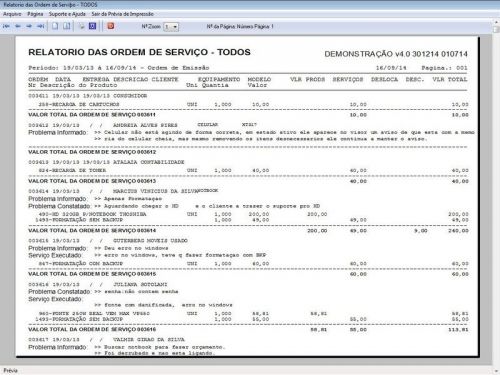Go to the previous page arrow
Image resolution: width=500 pixels, height=375 pixels.
[18, 26]
